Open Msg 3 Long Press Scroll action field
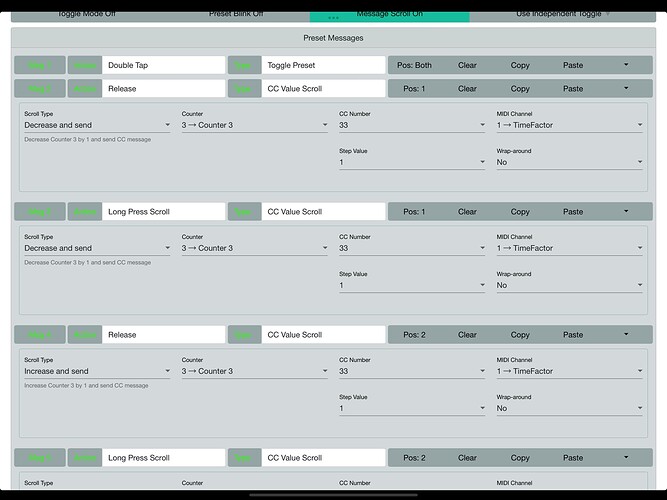The image size is (667, 500). 163,211
